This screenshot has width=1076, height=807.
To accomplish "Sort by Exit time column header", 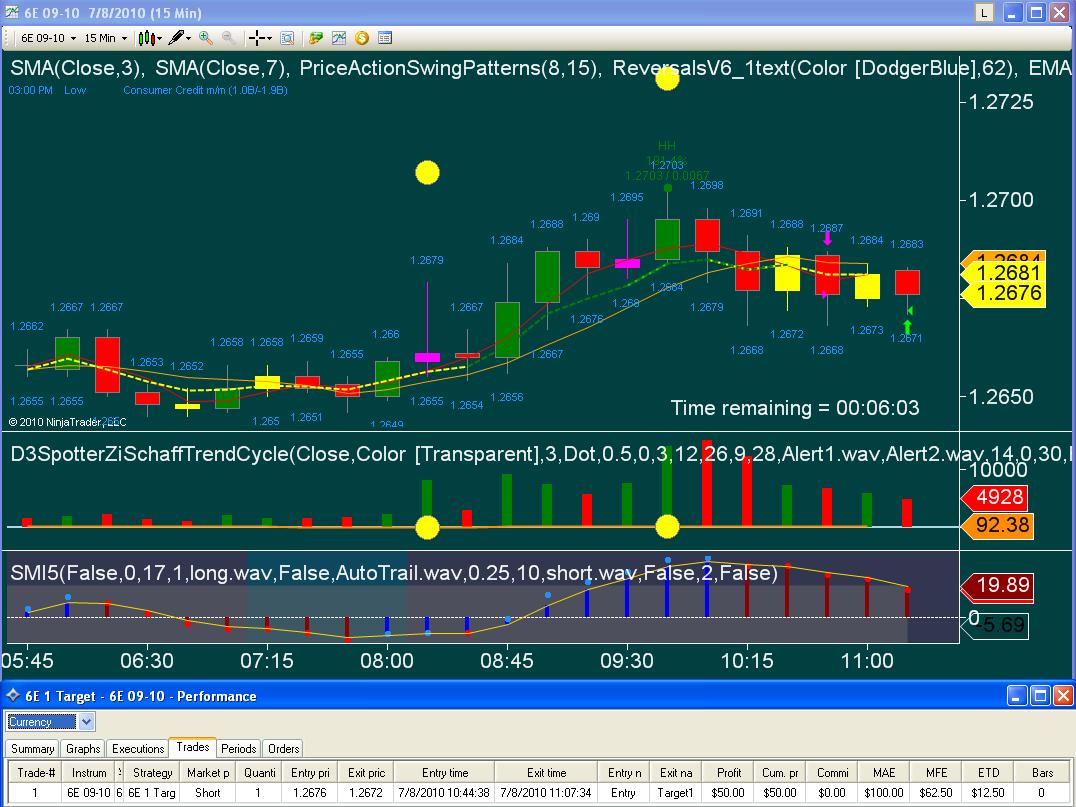I will coord(546,773).
